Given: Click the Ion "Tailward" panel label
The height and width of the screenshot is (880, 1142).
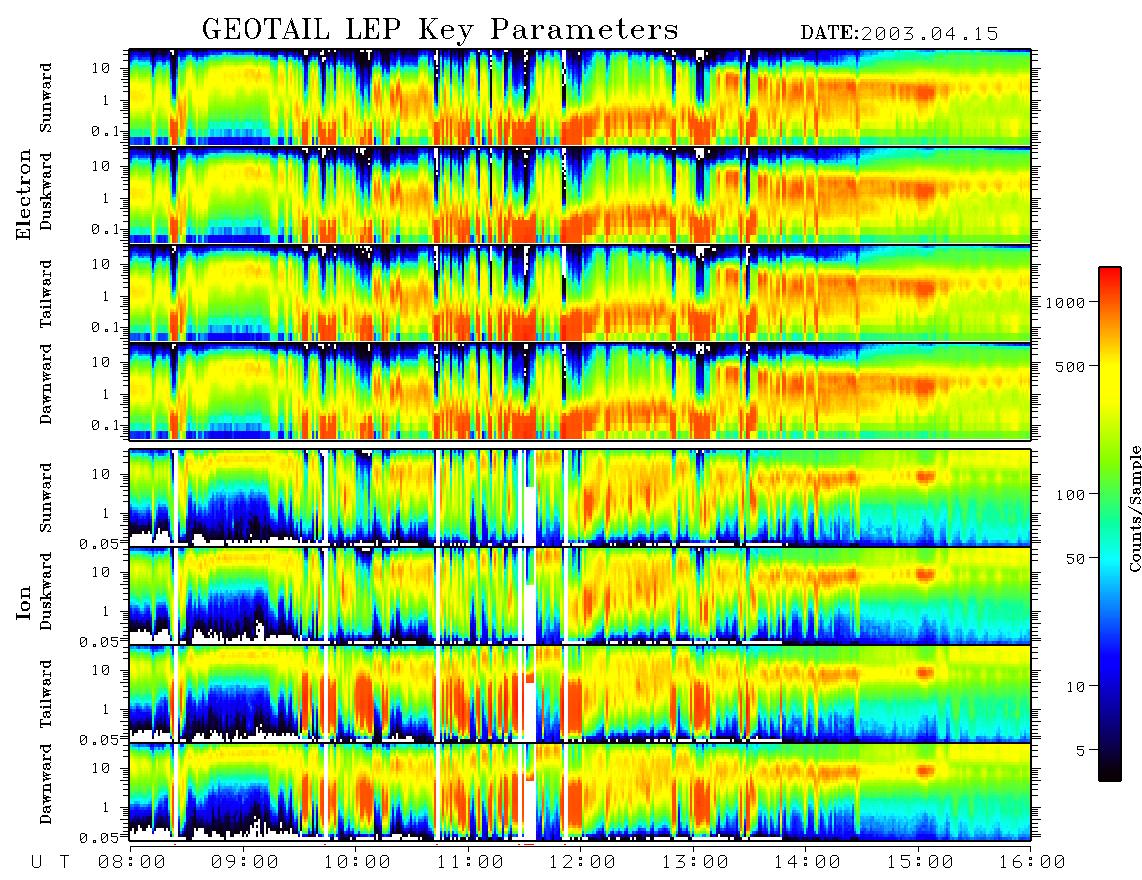Looking at the screenshot, I should (x=46, y=694).
